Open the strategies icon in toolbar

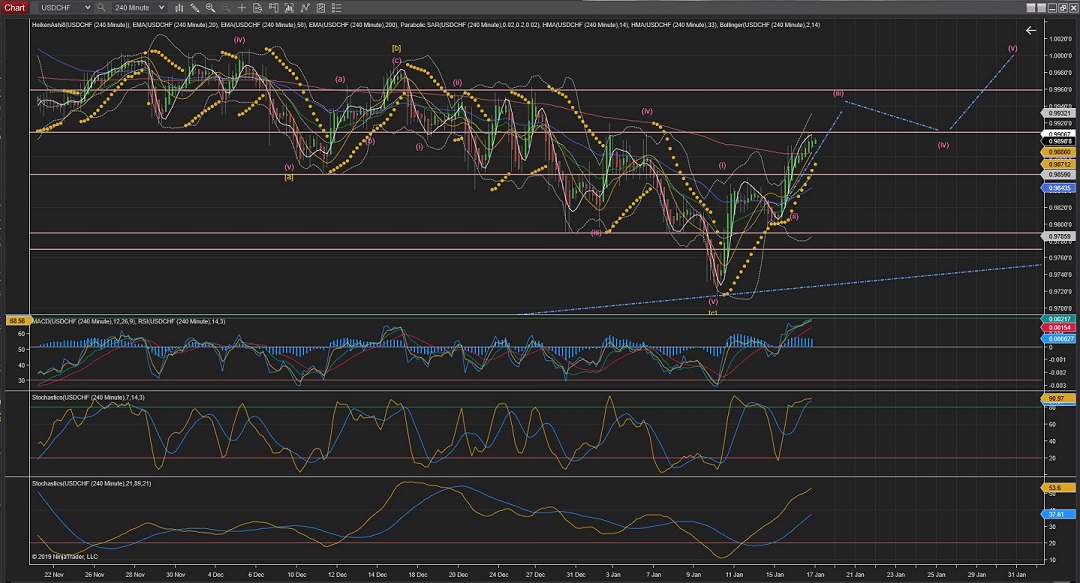[x=320, y=8]
